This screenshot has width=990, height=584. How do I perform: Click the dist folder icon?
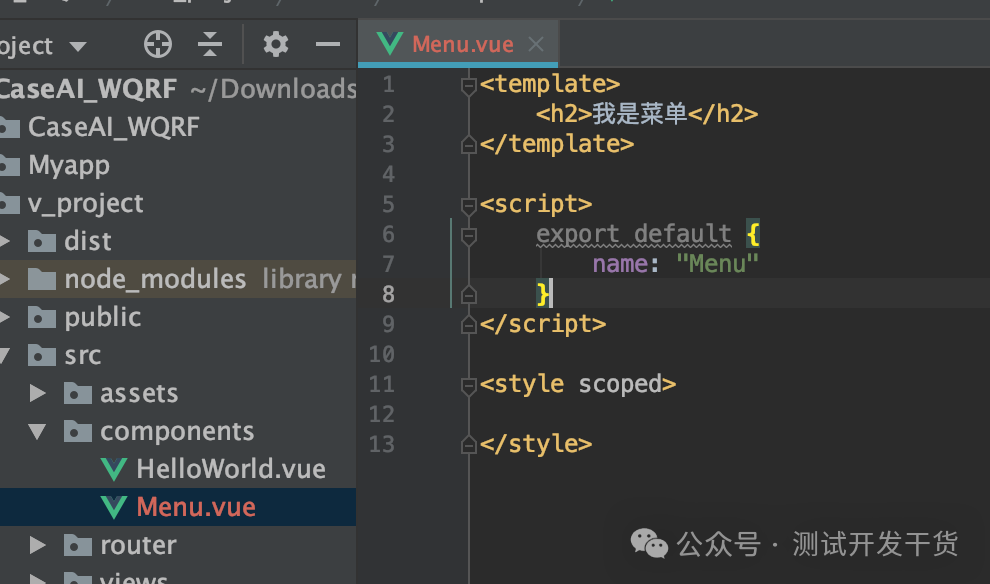point(42,241)
